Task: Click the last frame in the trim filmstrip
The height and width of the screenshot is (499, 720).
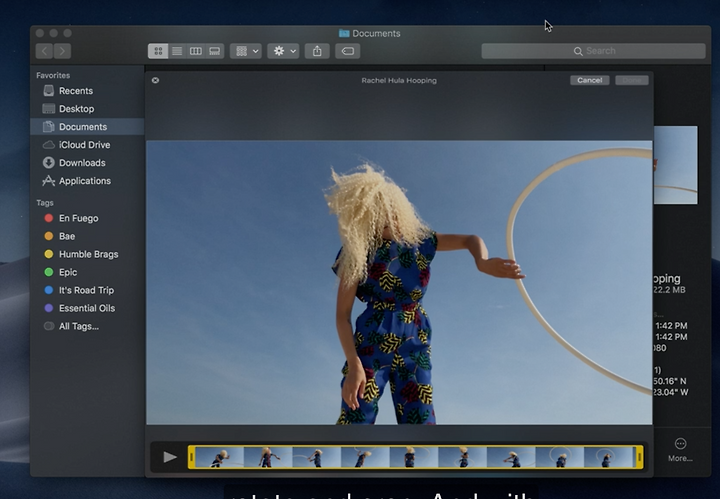Action: [x=609, y=457]
